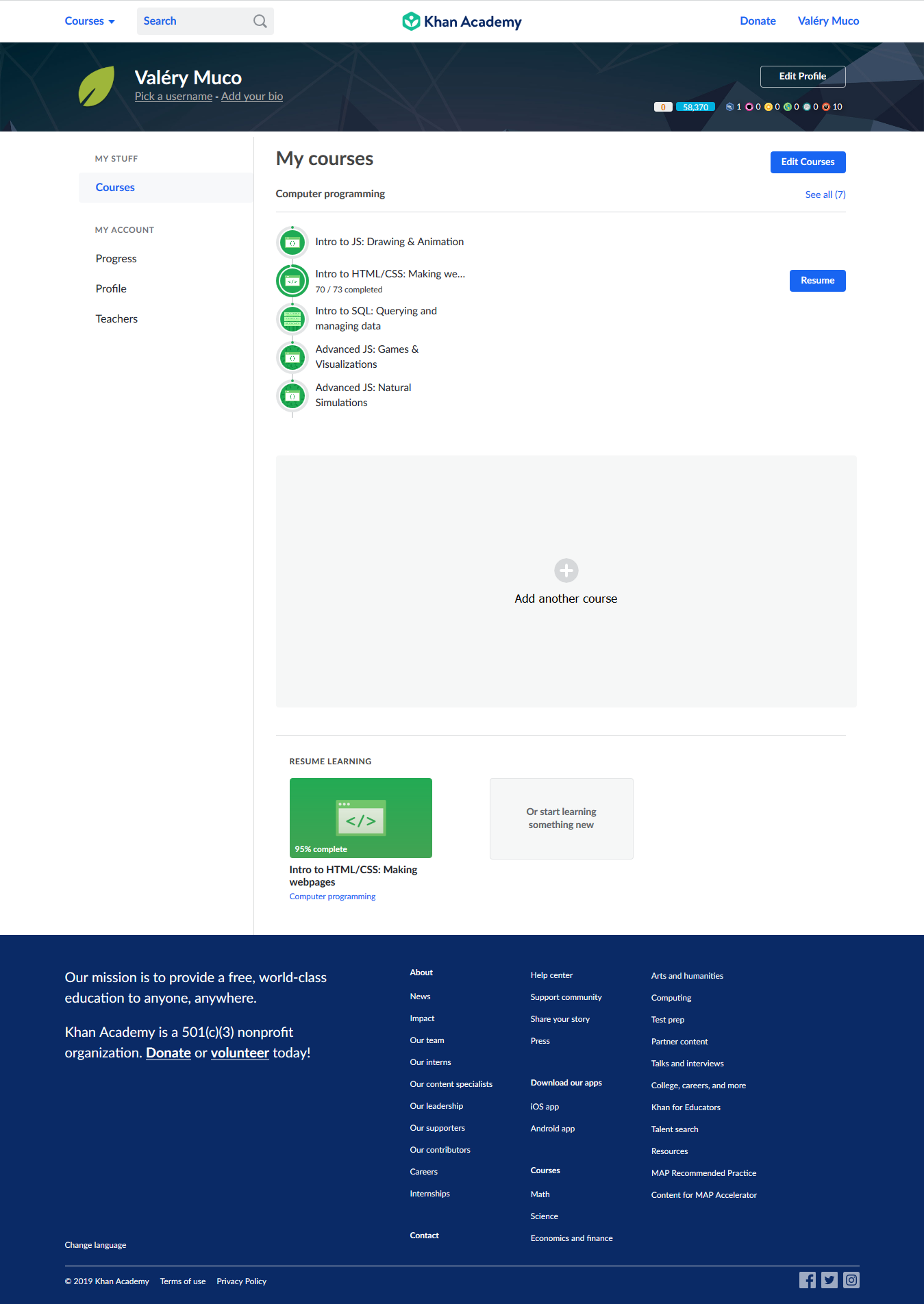
Task: Click Computer programming link under resume card
Action: (x=332, y=896)
